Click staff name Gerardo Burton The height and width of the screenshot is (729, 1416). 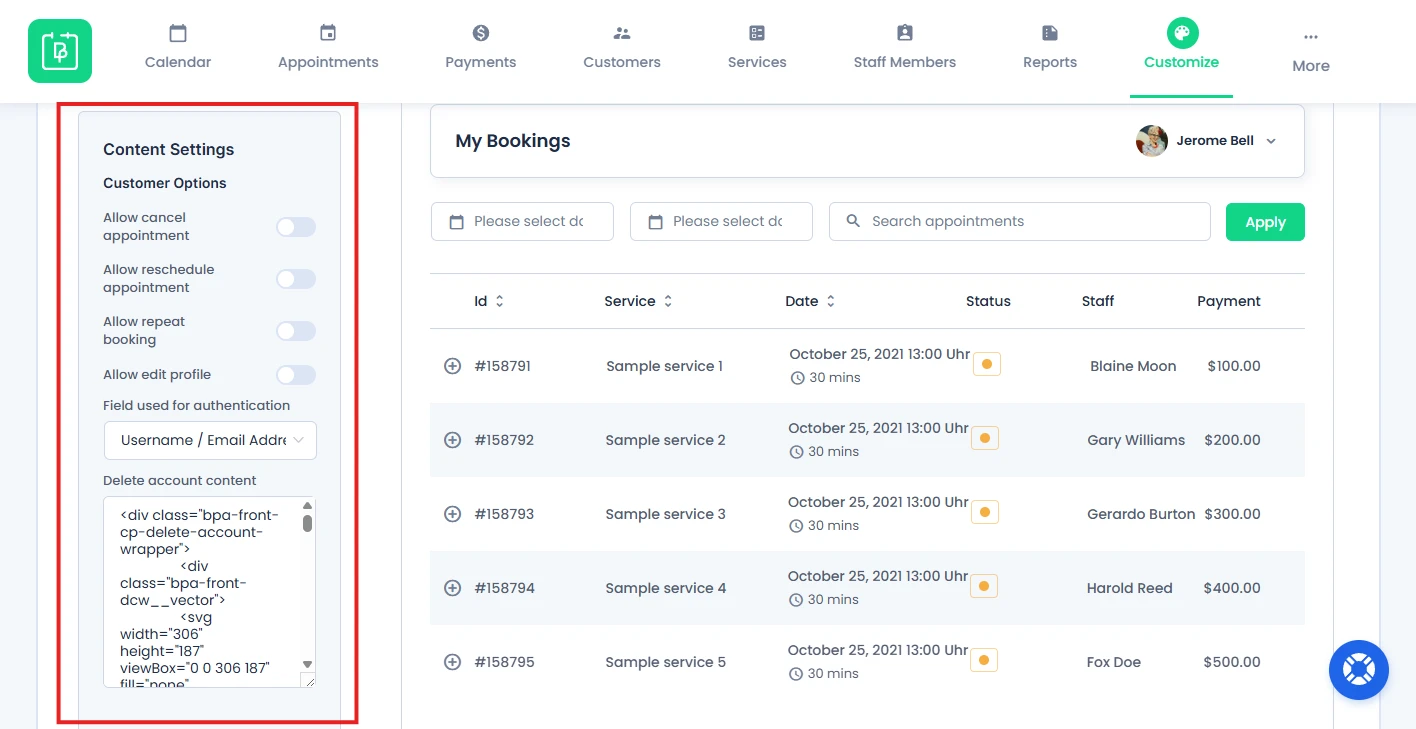[1141, 514]
